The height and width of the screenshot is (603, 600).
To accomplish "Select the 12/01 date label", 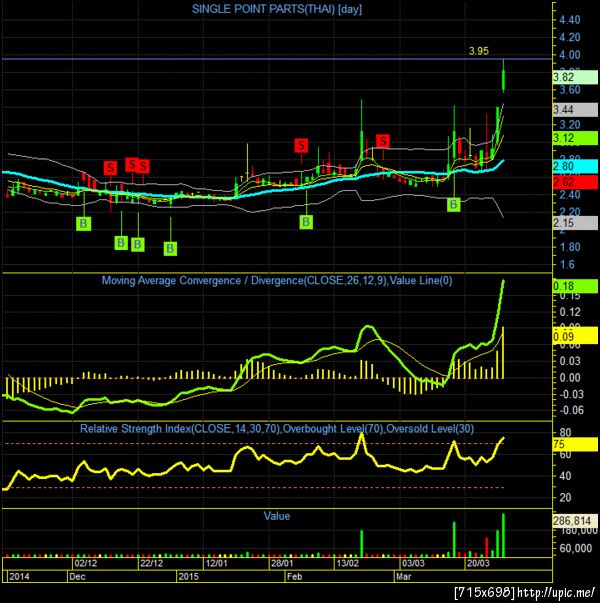I will 216,563.
